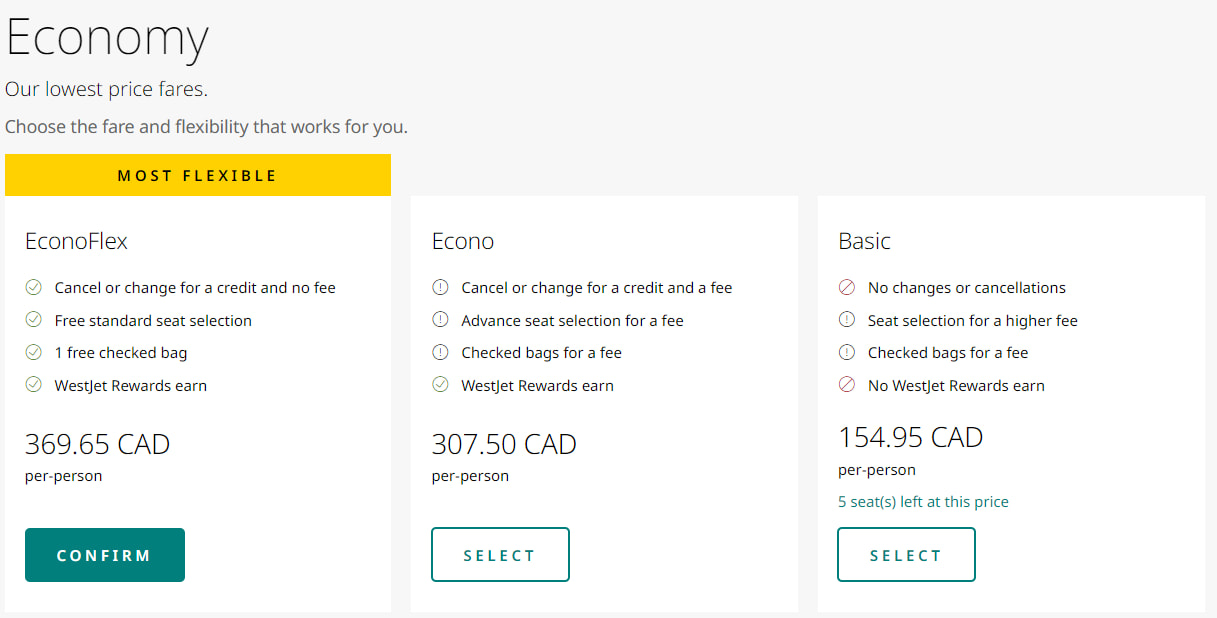Click the info icon next to 'Advance seat selection for a fee'
1217x618 pixels.
click(440, 320)
